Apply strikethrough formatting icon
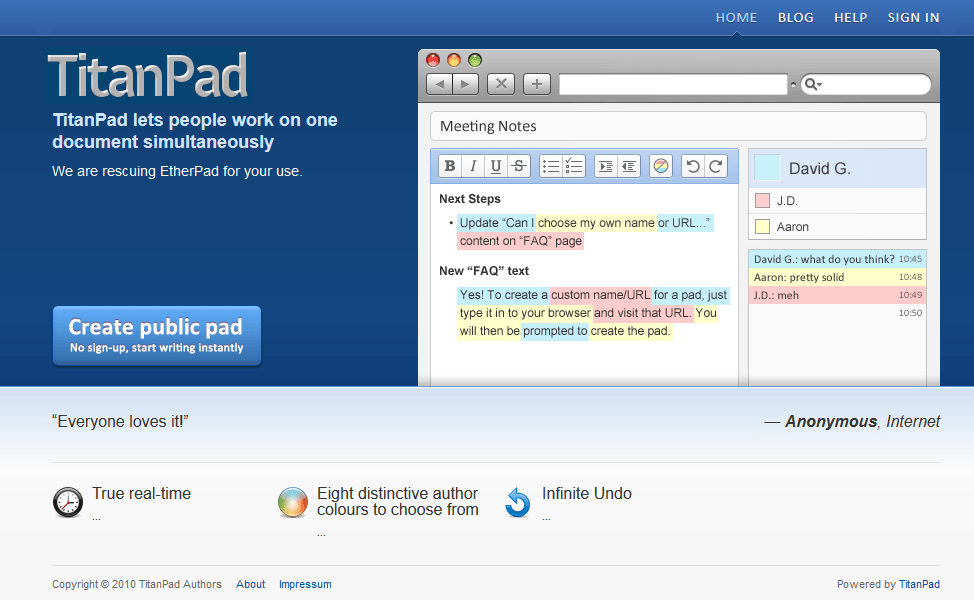974x600 pixels. click(518, 167)
